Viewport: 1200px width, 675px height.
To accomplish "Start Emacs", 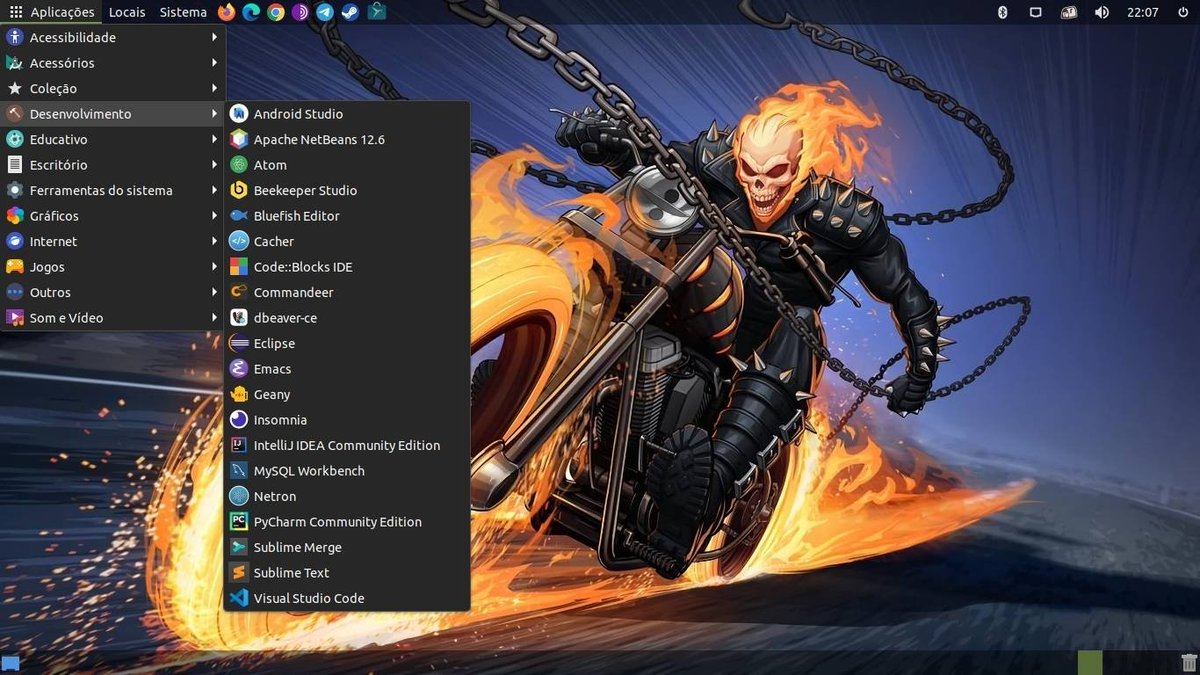I will (x=346, y=369).
